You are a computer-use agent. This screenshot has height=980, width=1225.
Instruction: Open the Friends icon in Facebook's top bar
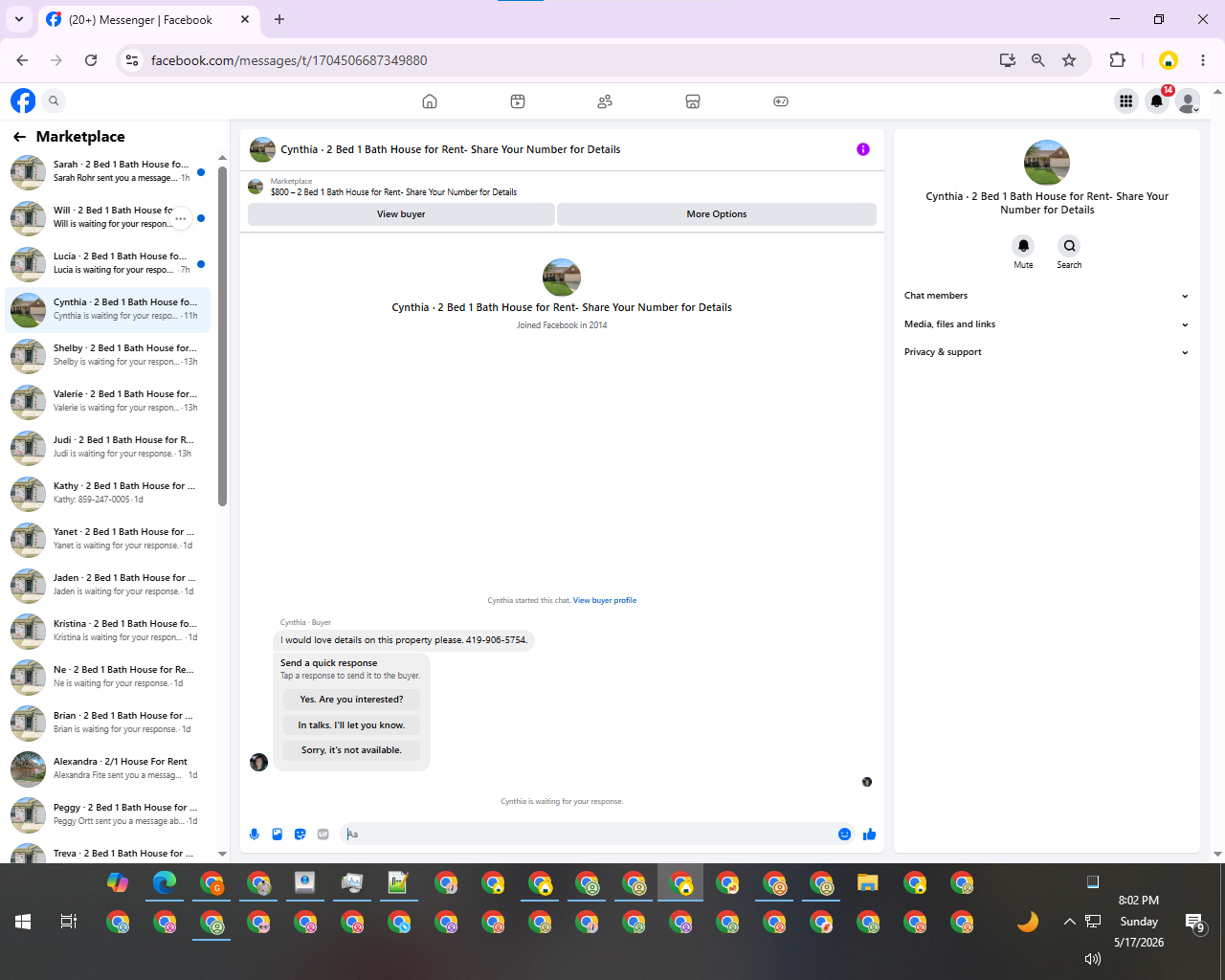point(605,101)
